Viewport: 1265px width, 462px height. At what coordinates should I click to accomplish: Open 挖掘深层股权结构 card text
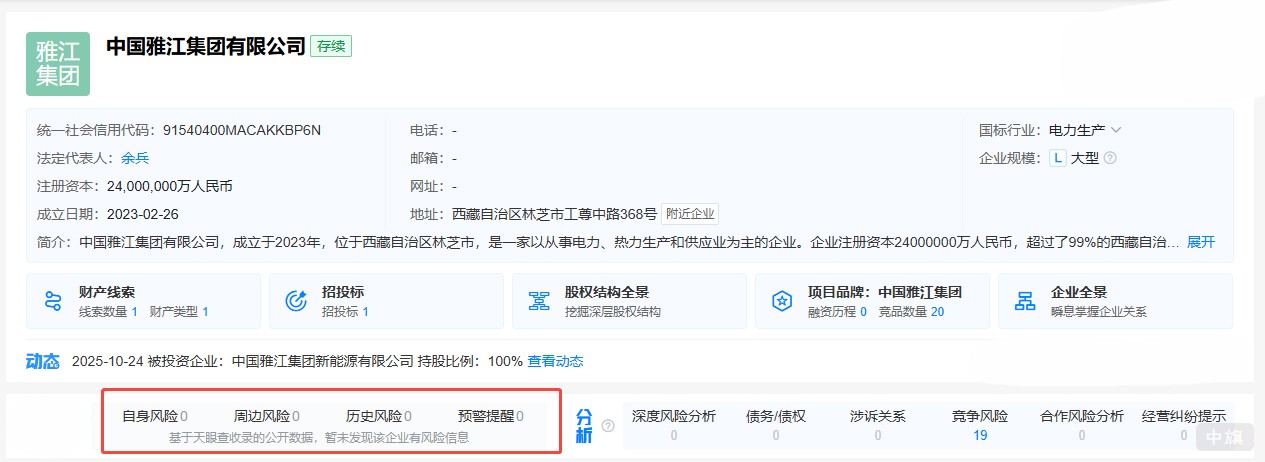(x=613, y=312)
